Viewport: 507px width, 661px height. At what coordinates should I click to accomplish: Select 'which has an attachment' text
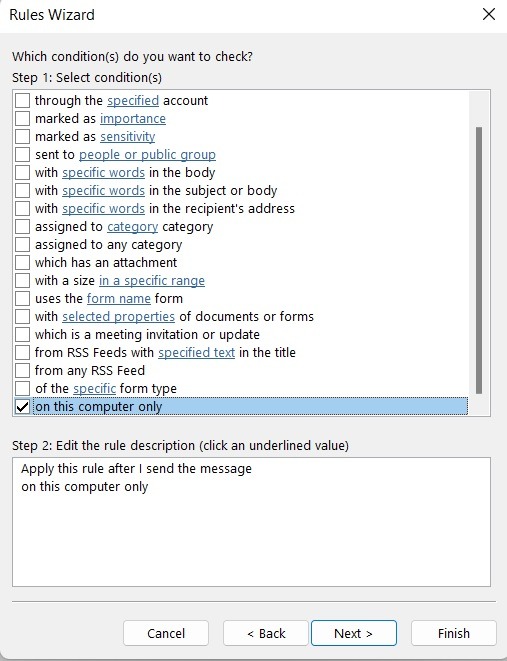pos(106,263)
